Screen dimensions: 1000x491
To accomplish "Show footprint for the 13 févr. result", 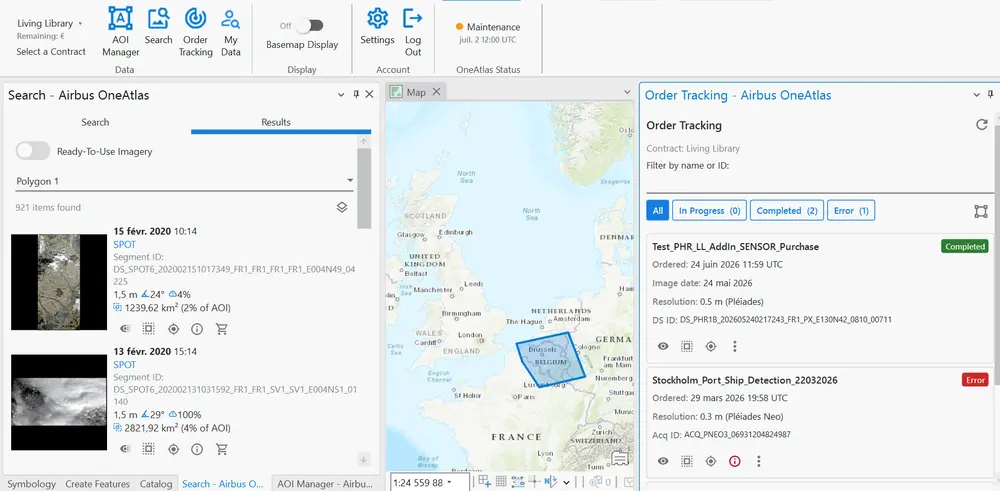I will tap(149, 449).
